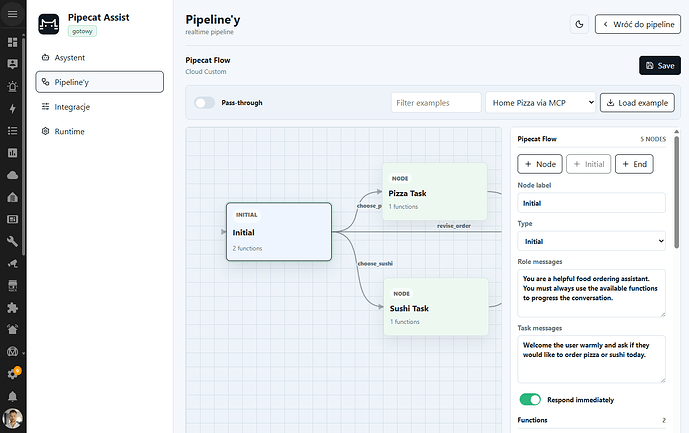Open settings gear with badge
Screen dimensions: 689x433
click(12, 374)
